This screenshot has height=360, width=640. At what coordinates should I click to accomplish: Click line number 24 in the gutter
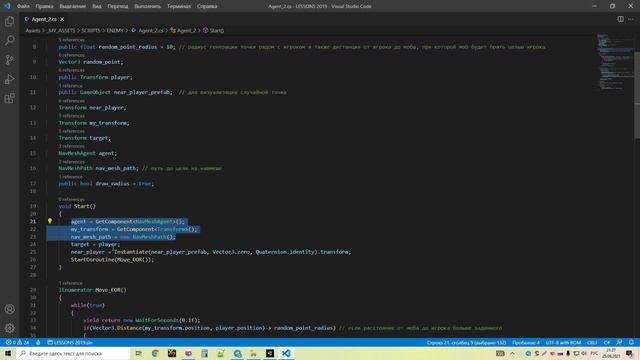pos(33,244)
